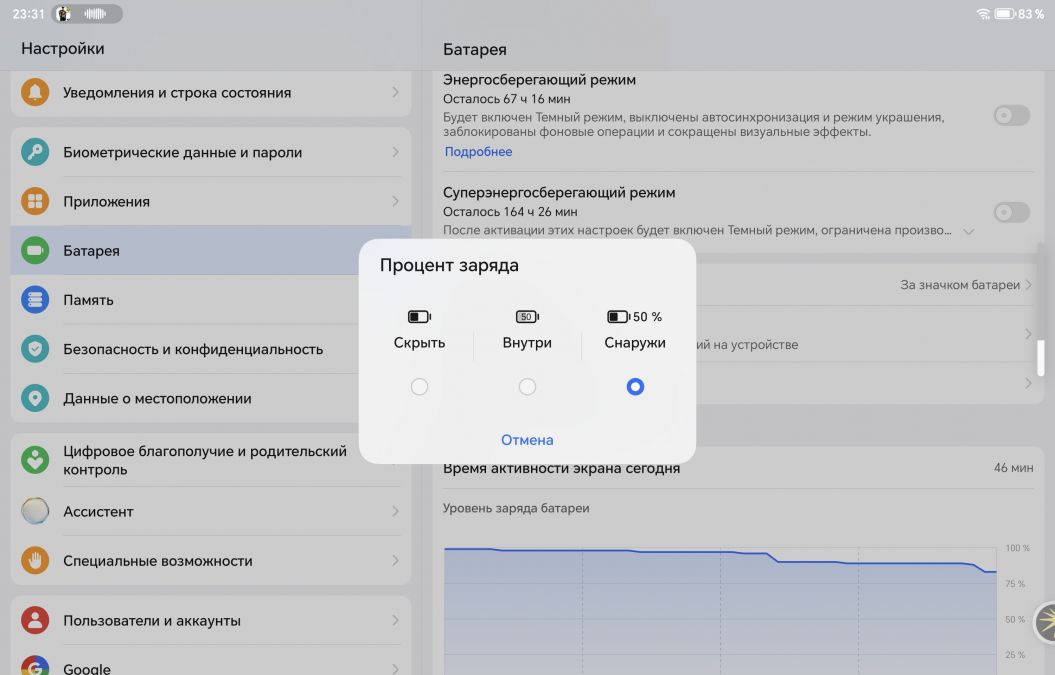Click the blue Память storage icon

[x=35, y=299]
